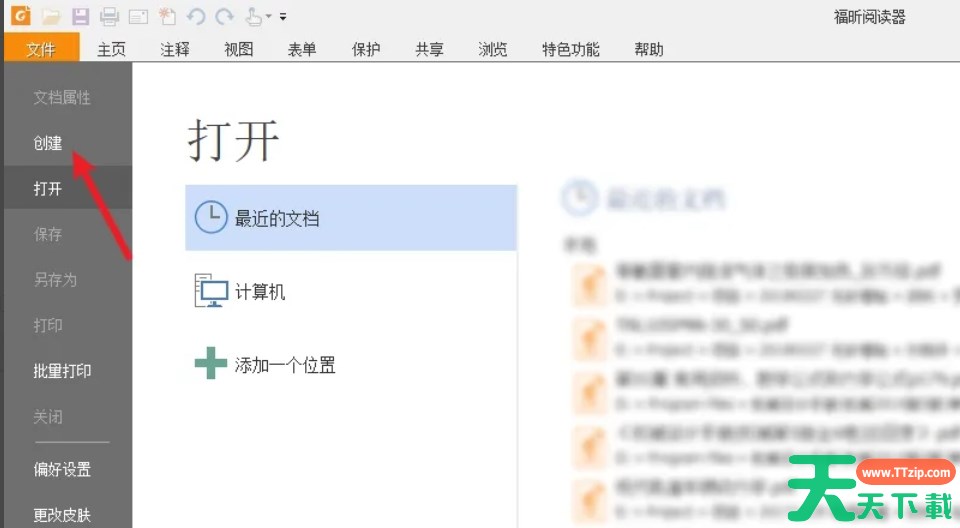Viewport: 960px width, 528px height.
Task: Click the purple save disk icon
Action: pos(81,17)
